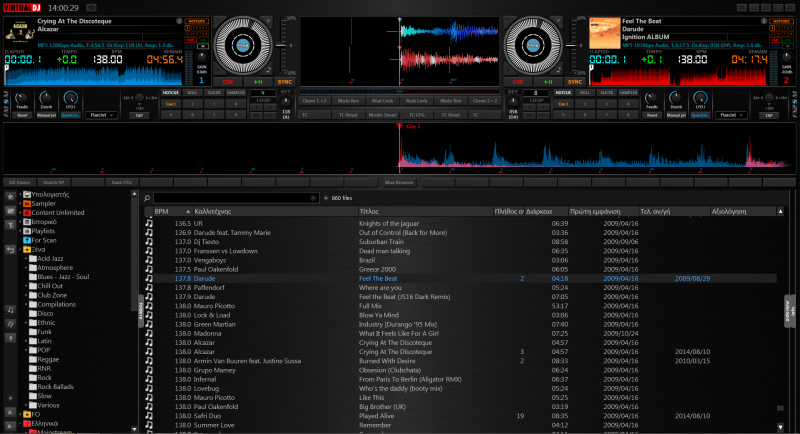Select the HOTCUE pad mode on deck 1
The height and width of the screenshot is (434, 800).
(x=171, y=93)
